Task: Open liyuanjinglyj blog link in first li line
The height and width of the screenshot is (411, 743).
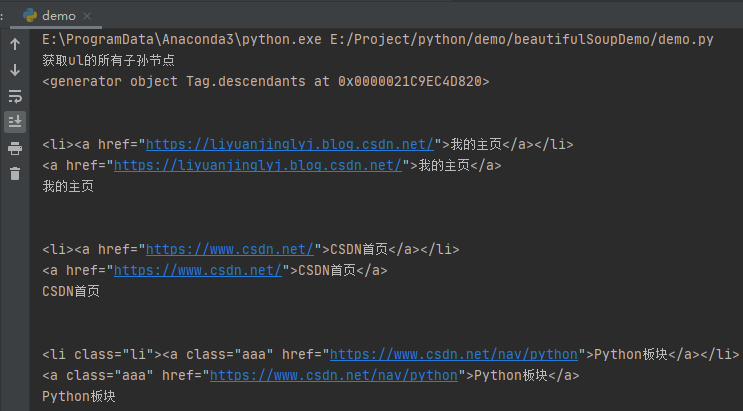Action: pyautogui.click(x=290, y=144)
